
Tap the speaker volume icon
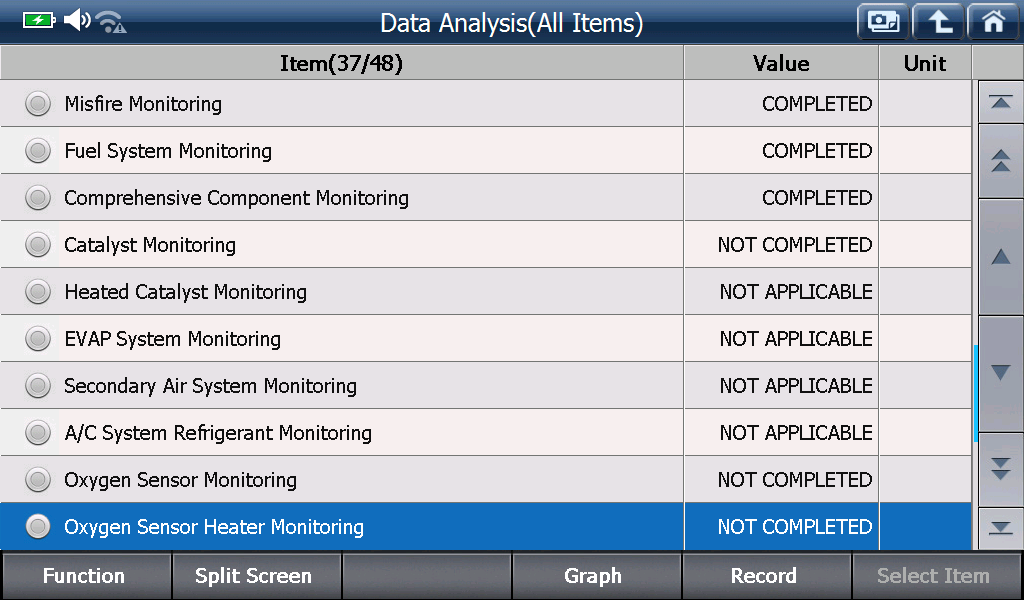click(77, 20)
